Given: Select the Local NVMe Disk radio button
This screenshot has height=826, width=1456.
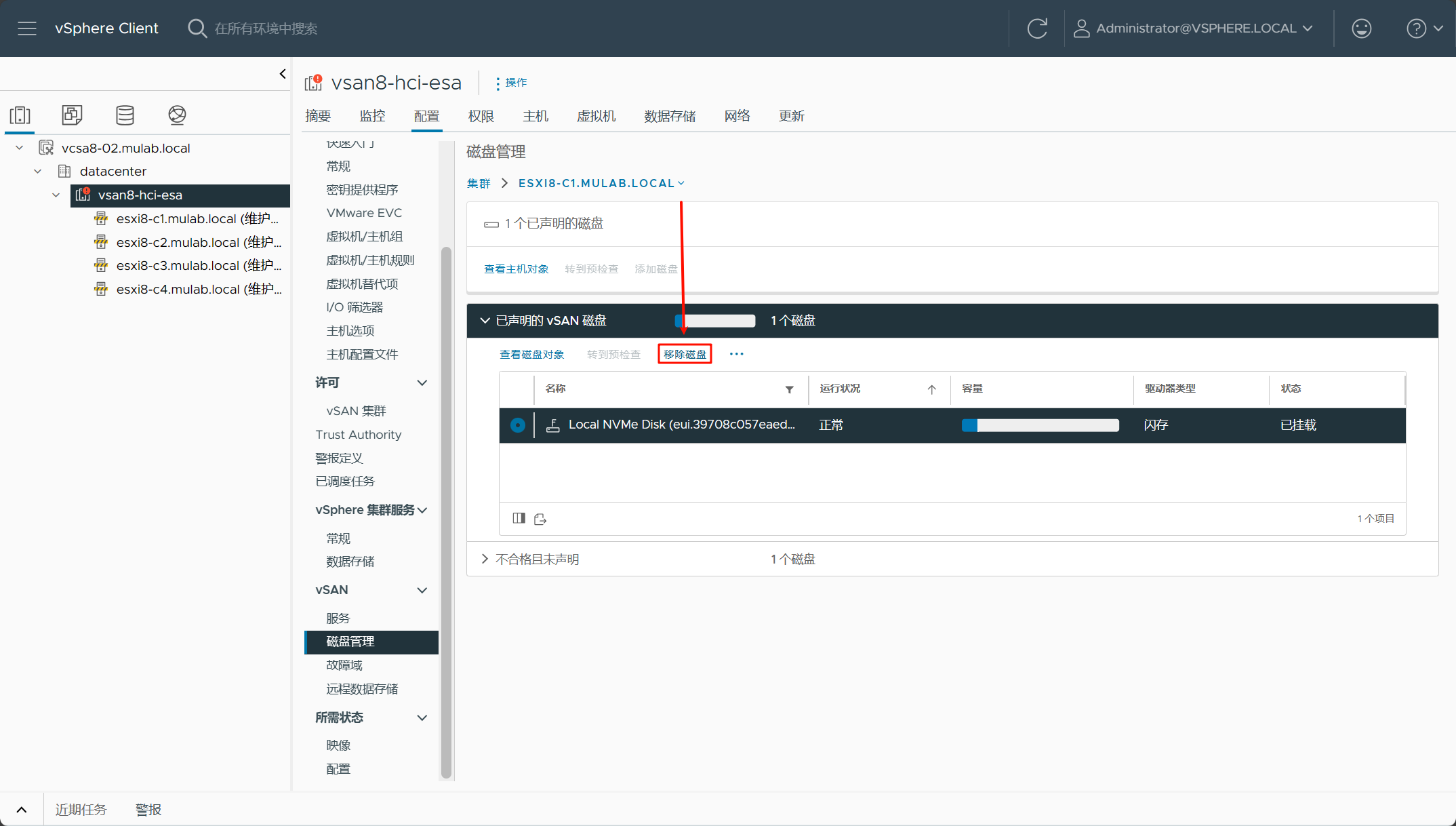Looking at the screenshot, I should pos(518,425).
